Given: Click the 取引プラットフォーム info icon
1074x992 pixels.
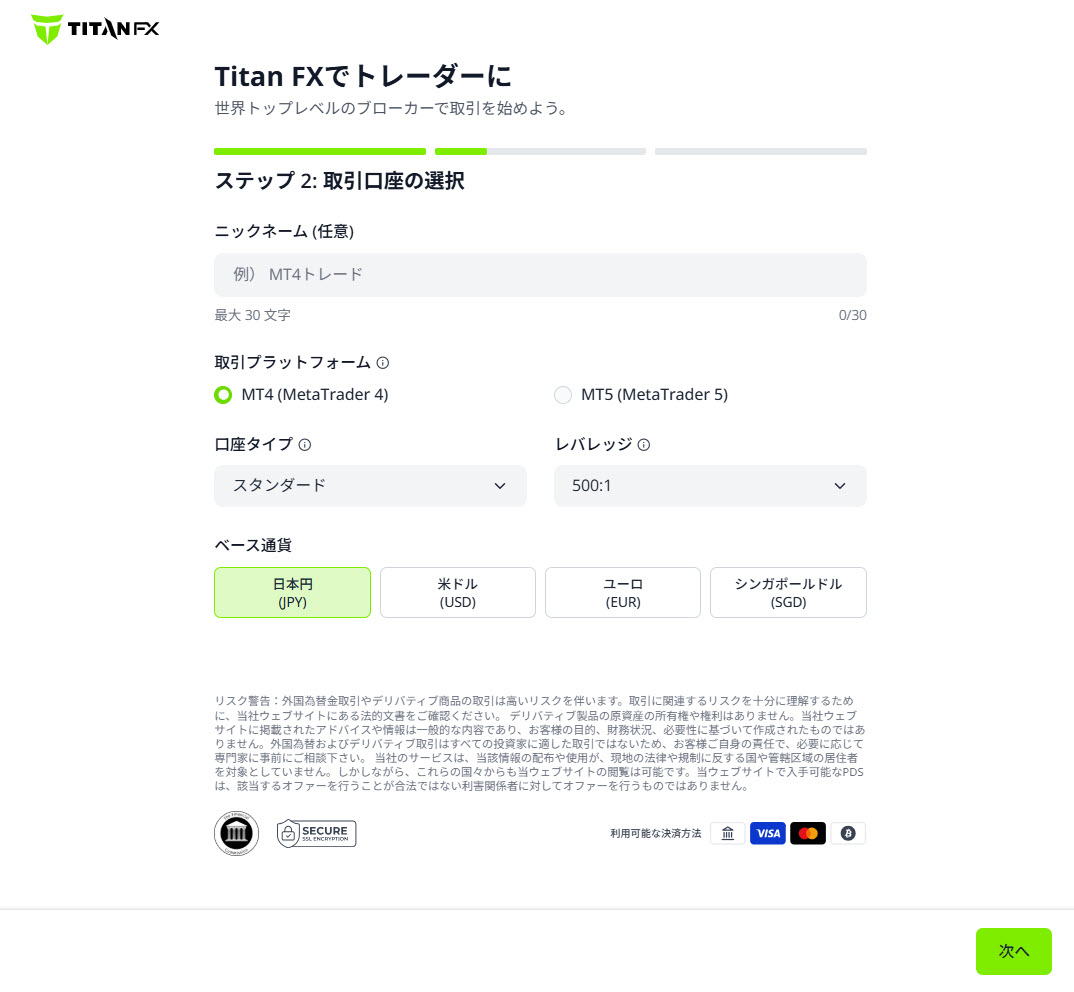Looking at the screenshot, I should pos(383,363).
